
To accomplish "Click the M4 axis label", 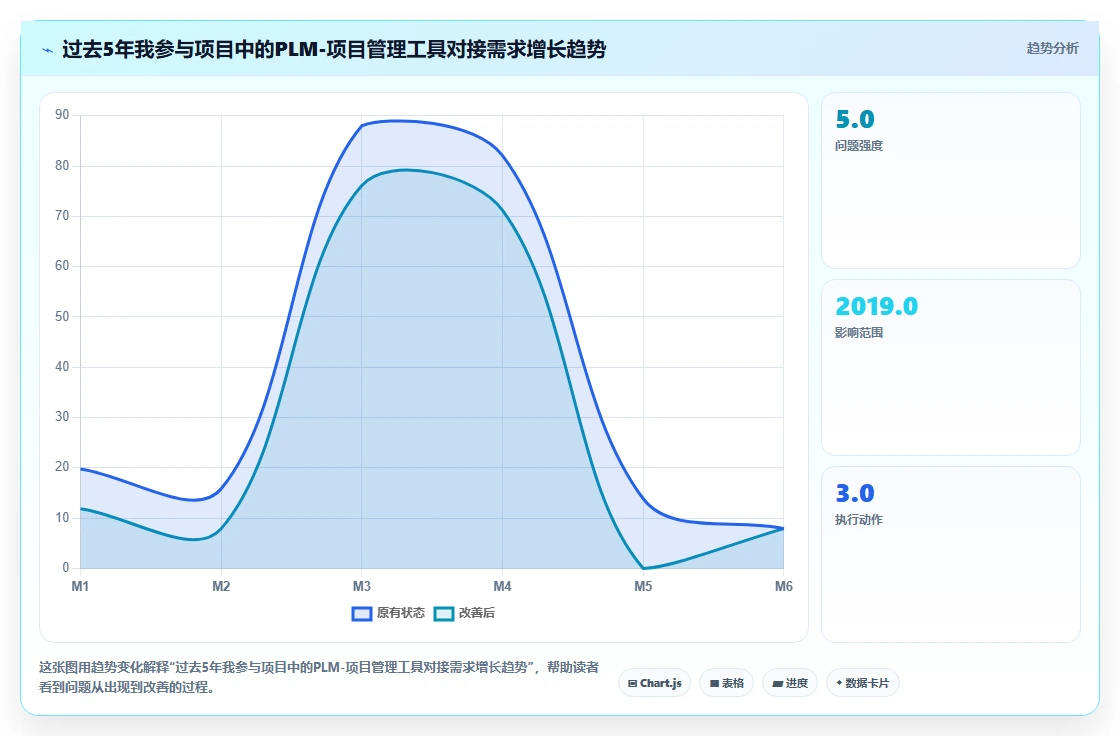I will 502,587.
